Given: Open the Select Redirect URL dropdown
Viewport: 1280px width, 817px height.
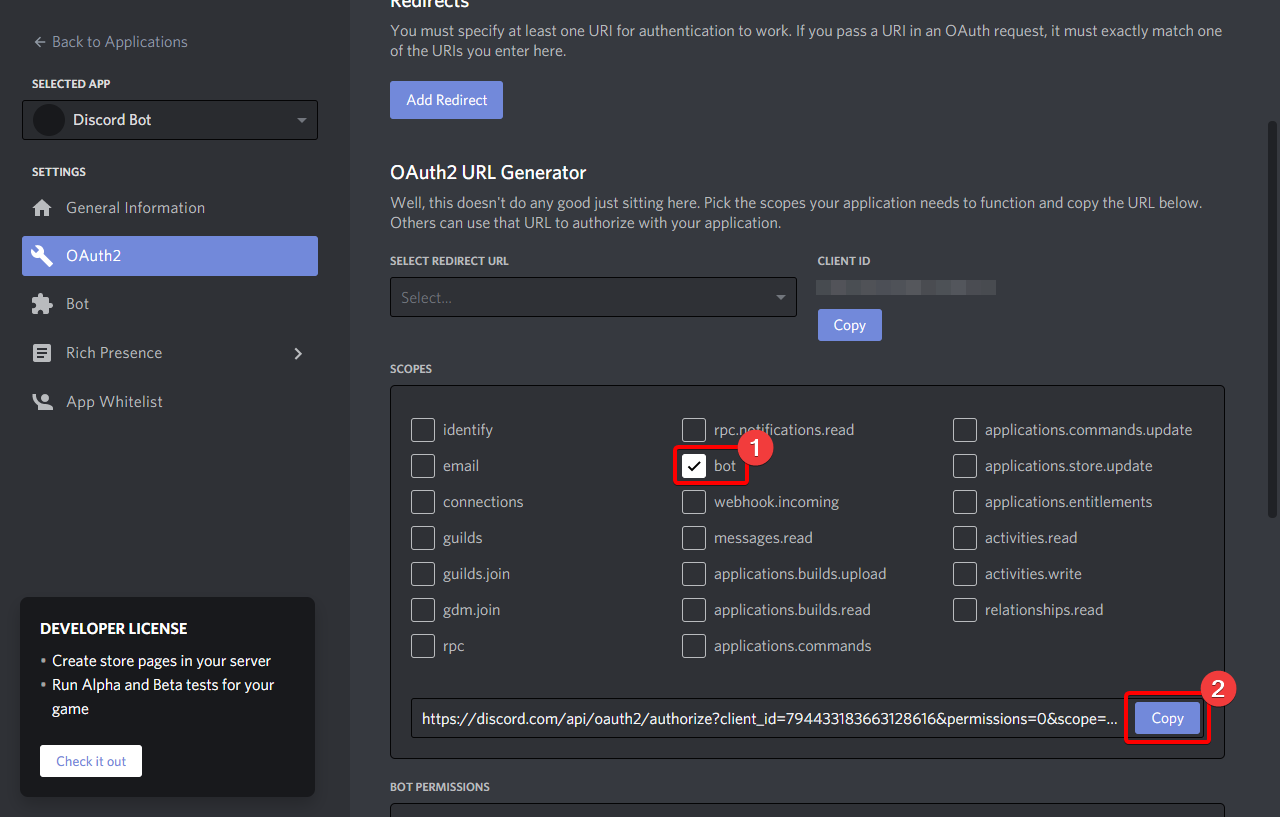Looking at the screenshot, I should pyautogui.click(x=593, y=297).
